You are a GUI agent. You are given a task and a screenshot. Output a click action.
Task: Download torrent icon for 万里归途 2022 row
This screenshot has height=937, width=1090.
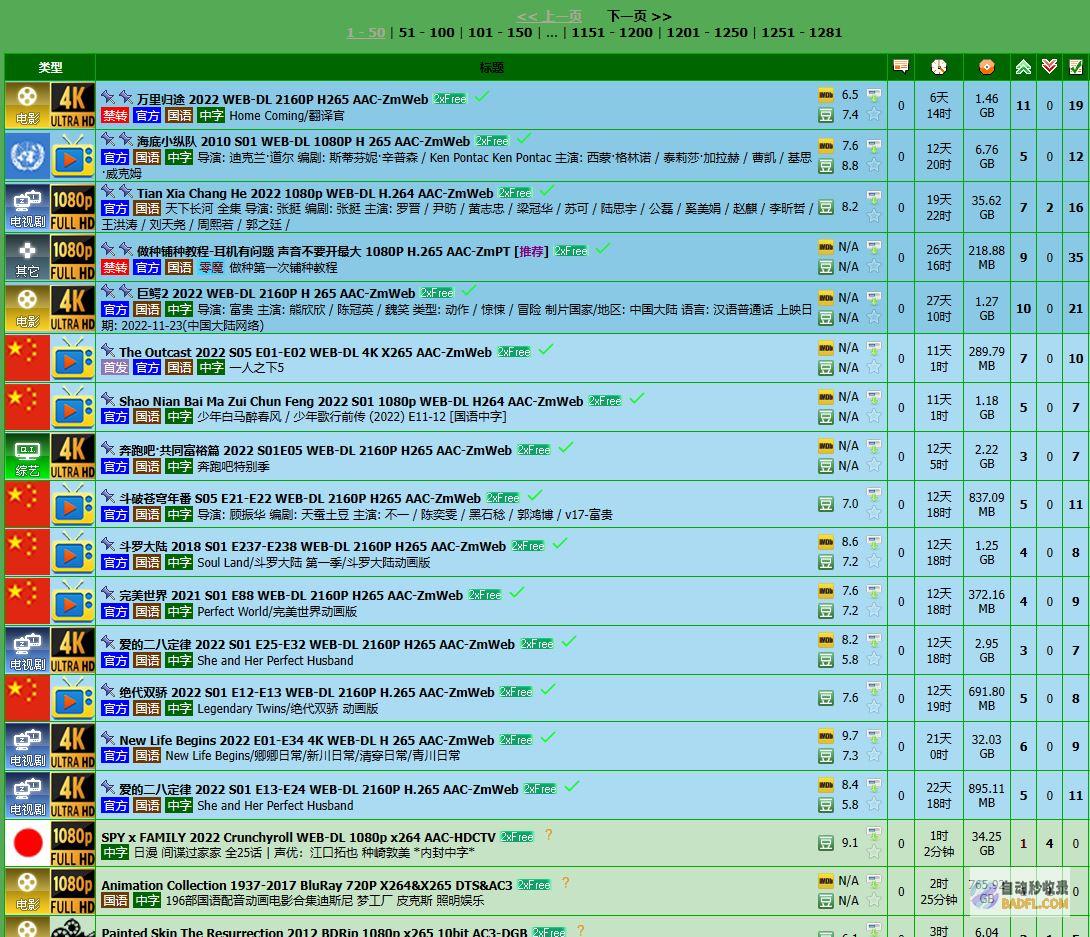(x=874, y=95)
